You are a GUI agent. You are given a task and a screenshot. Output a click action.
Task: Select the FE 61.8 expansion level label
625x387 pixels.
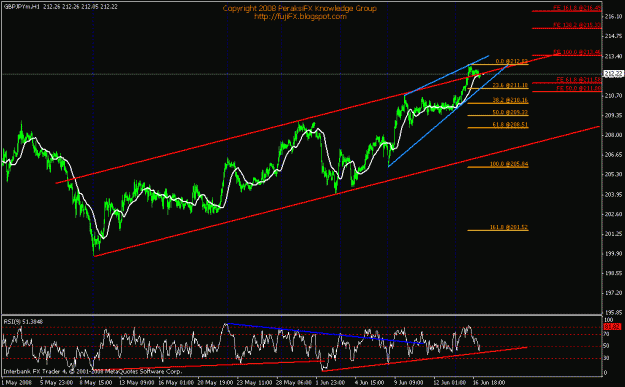(x=578, y=79)
